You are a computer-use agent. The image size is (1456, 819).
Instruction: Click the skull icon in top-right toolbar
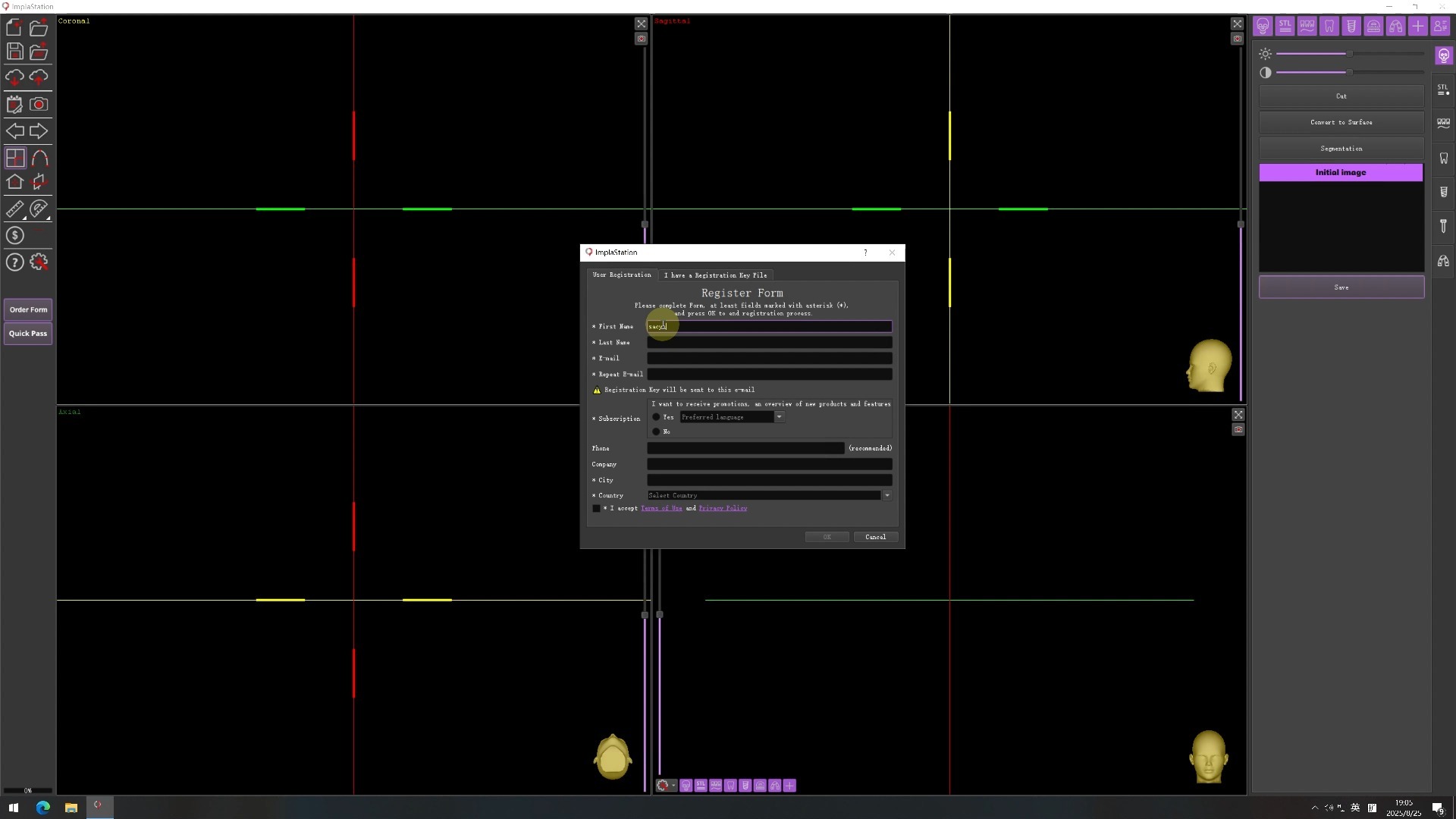coord(1263,27)
